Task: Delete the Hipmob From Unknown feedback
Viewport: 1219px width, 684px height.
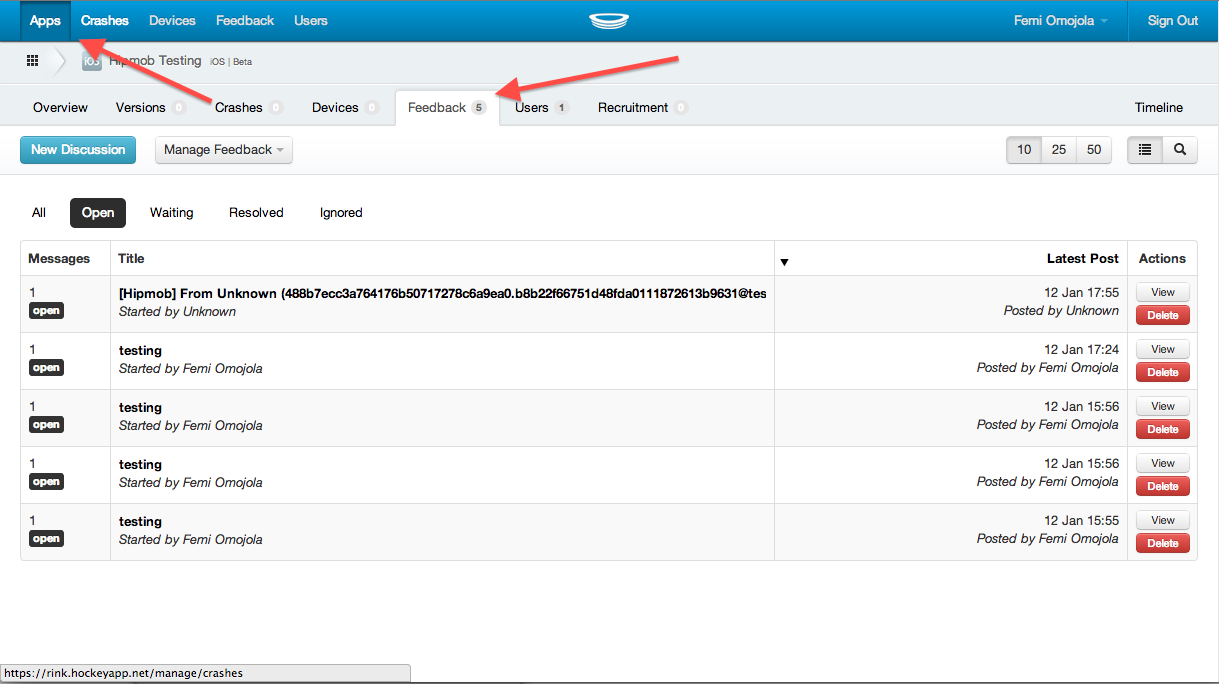Action: (x=1162, y=315)
